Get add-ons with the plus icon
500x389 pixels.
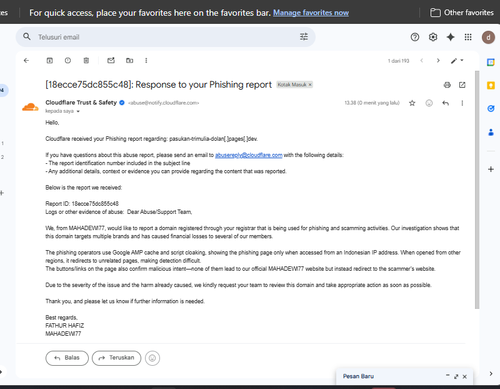click(491, 169)
